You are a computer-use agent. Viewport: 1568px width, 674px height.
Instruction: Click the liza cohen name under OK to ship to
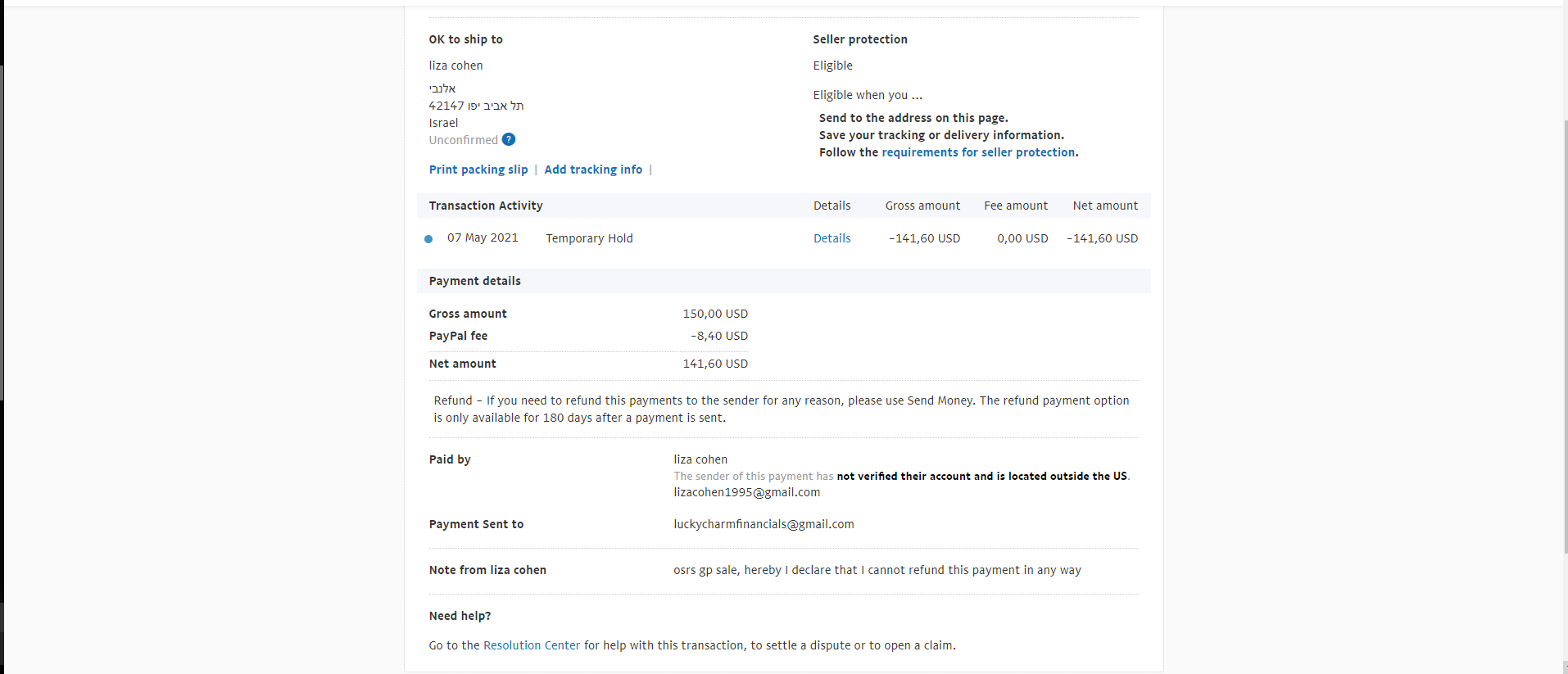[x=455, y=66]
